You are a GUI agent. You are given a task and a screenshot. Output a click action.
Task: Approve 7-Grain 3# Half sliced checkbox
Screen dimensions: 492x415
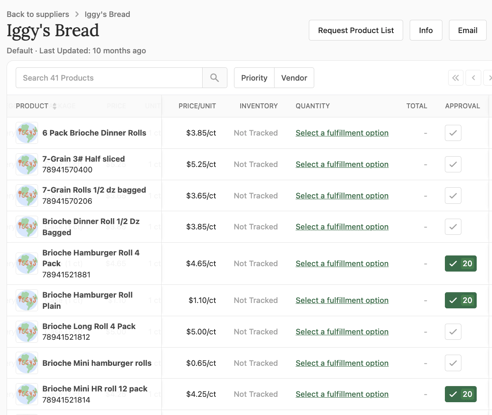453,164
